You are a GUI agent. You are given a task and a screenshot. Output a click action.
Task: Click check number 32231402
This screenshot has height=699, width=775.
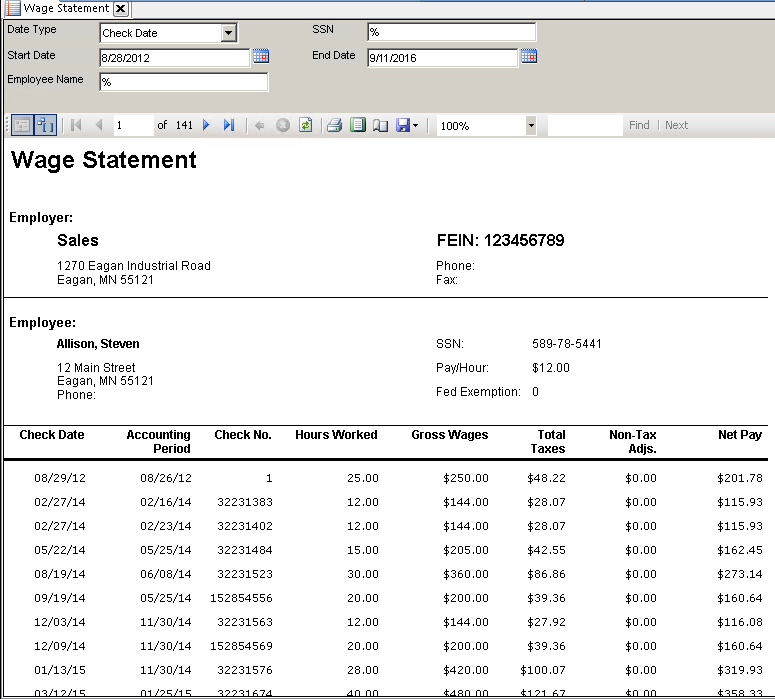click(x=245, y=526)
